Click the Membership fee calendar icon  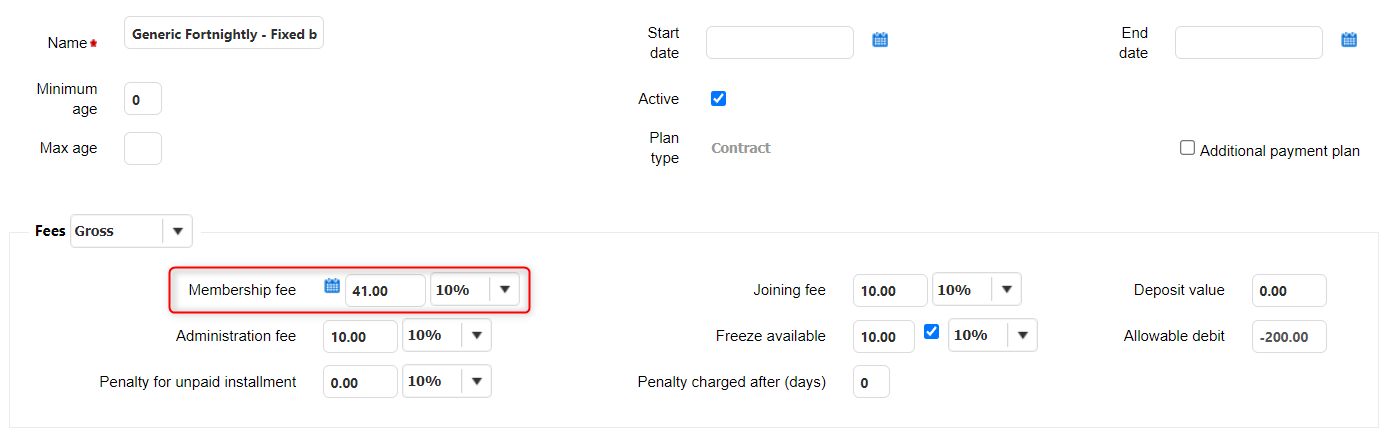point(332,286)
